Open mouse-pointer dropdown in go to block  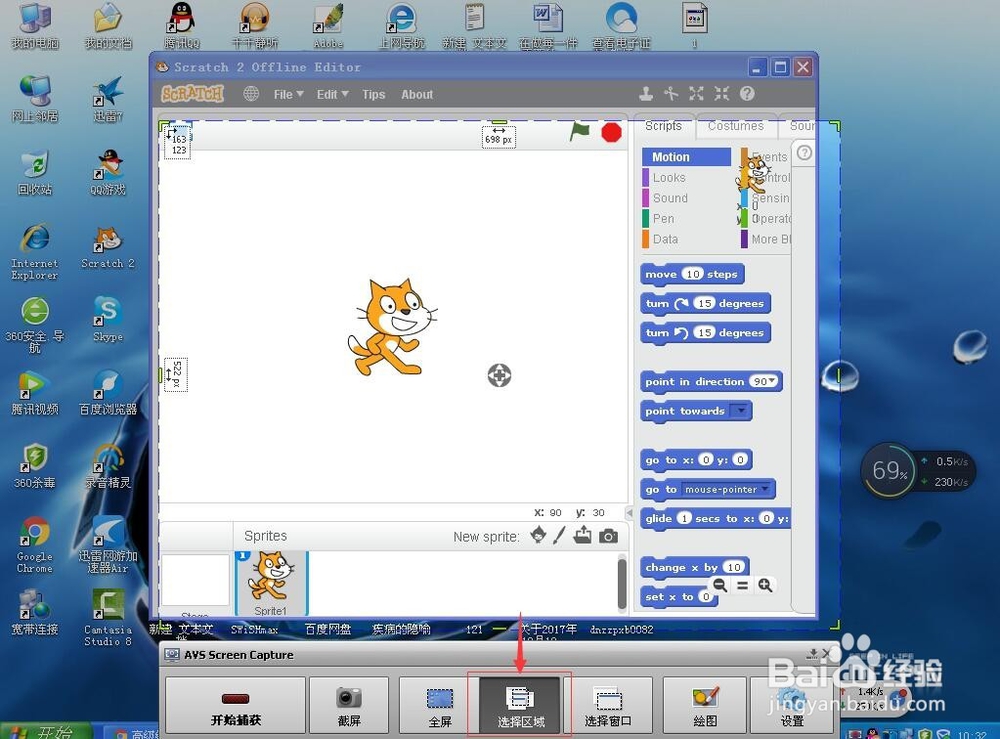[x=765, y=489]
